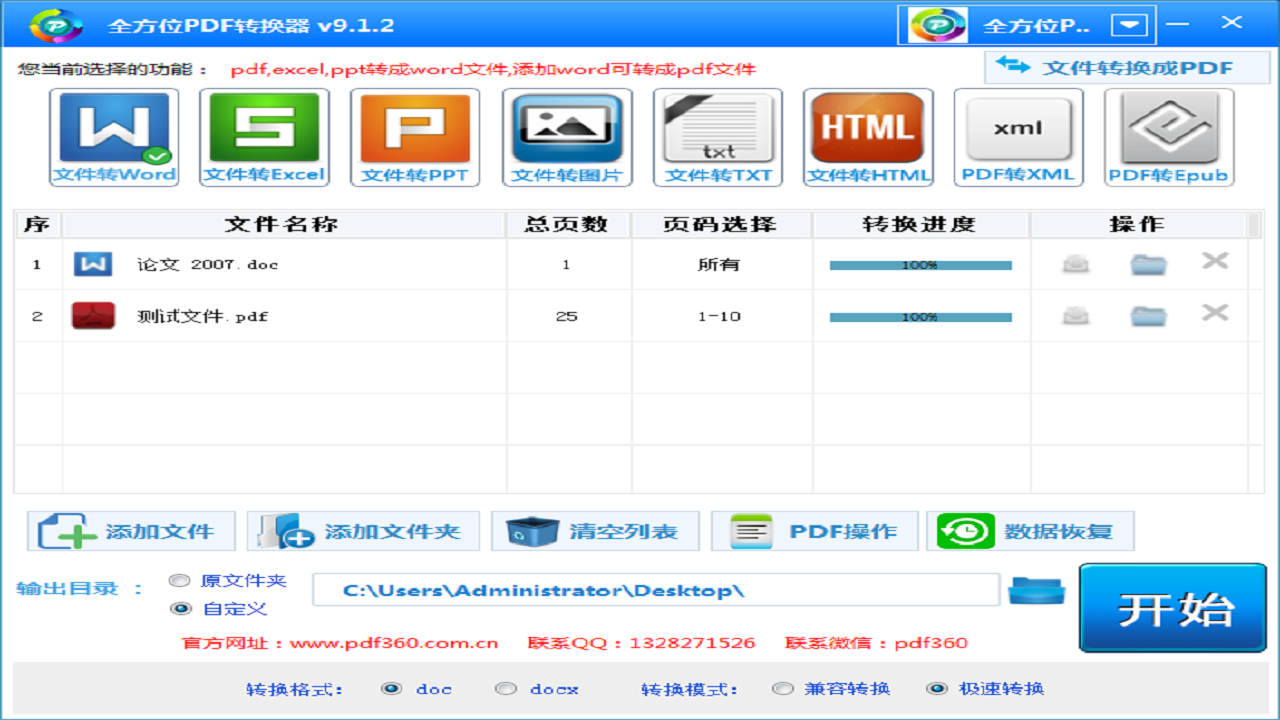Click the output directory path field
The height and width of the screenshot is (720, 1280).
655,590
